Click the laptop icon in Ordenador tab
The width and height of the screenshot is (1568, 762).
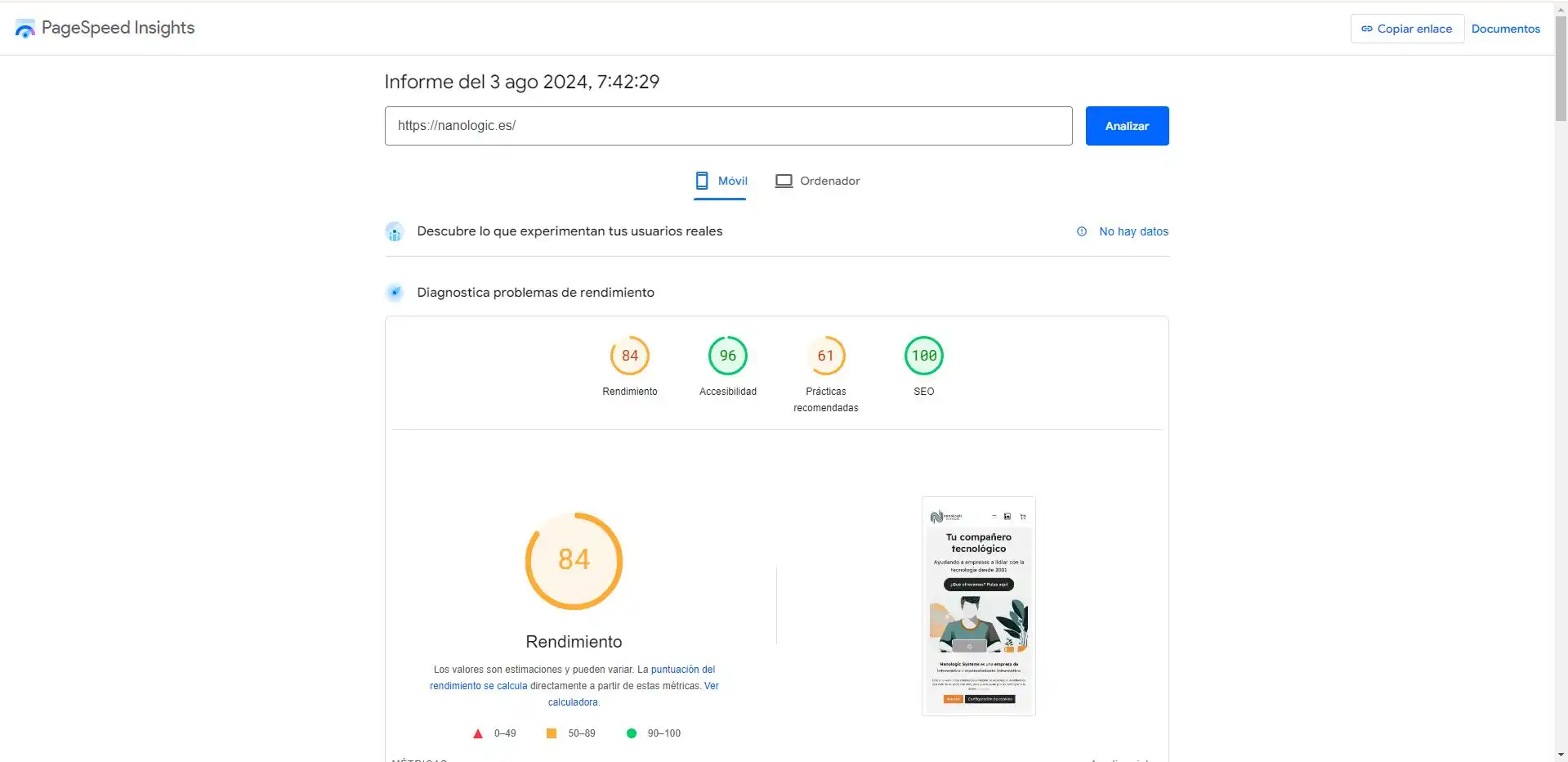pos(784,181)
